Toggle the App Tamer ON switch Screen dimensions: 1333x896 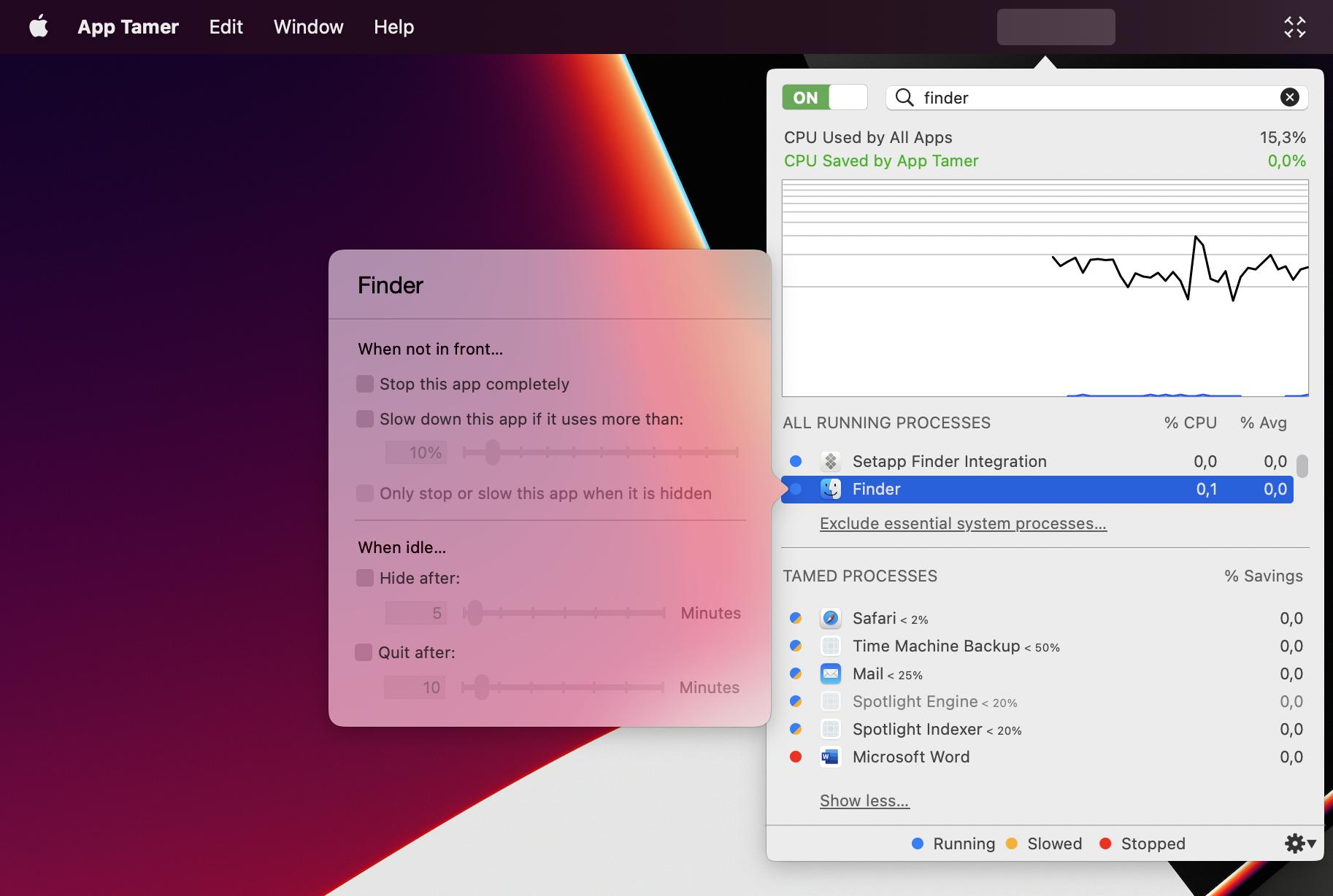coord(825,97)
